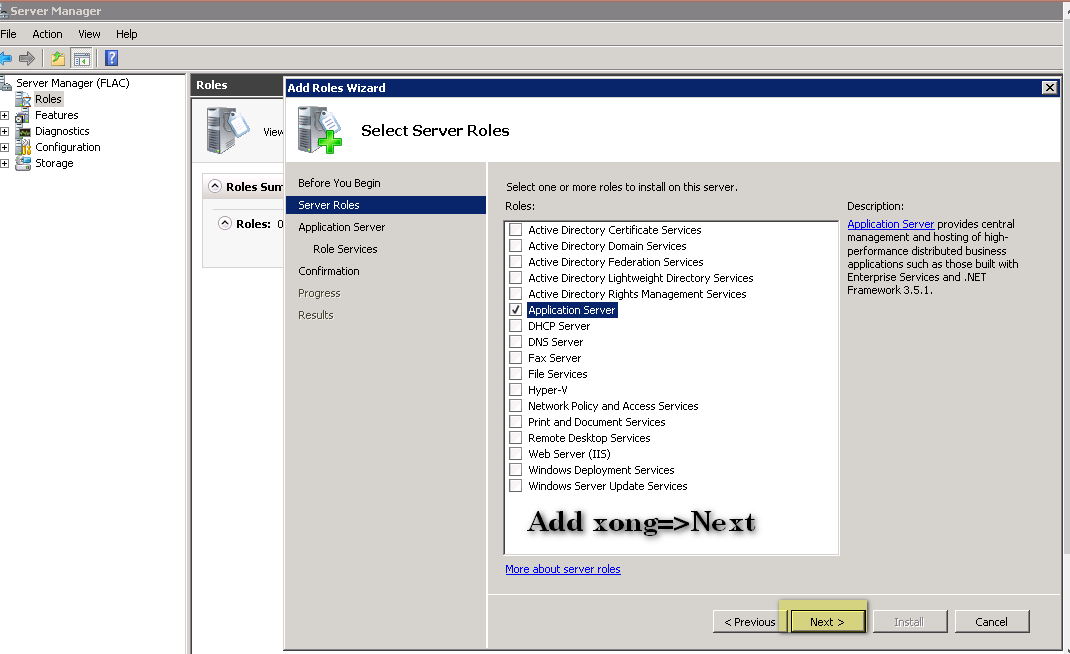Check Active Directory Domain Services checkbox
The image size is (1070, 654).
516,246
